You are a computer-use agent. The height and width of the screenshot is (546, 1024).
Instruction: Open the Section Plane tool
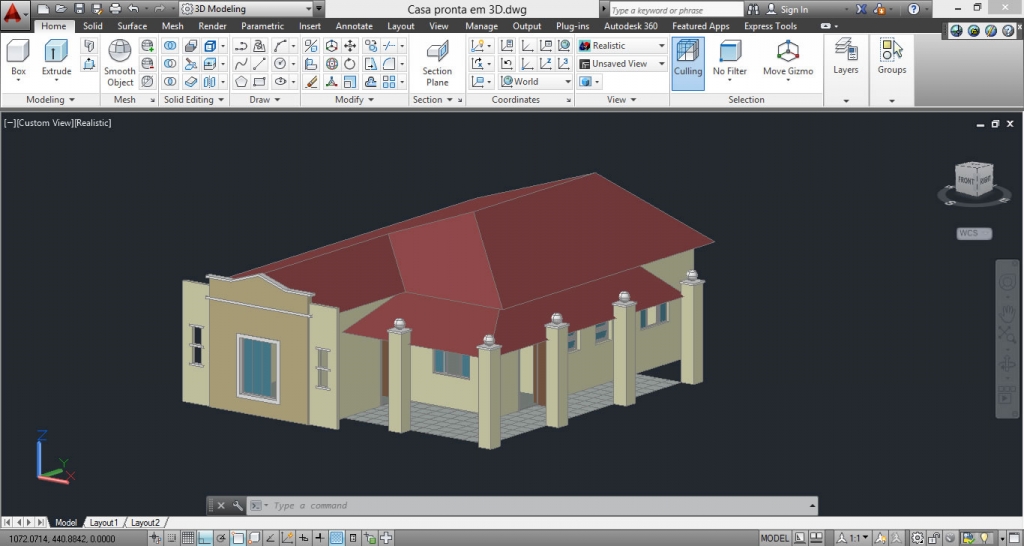437,62
